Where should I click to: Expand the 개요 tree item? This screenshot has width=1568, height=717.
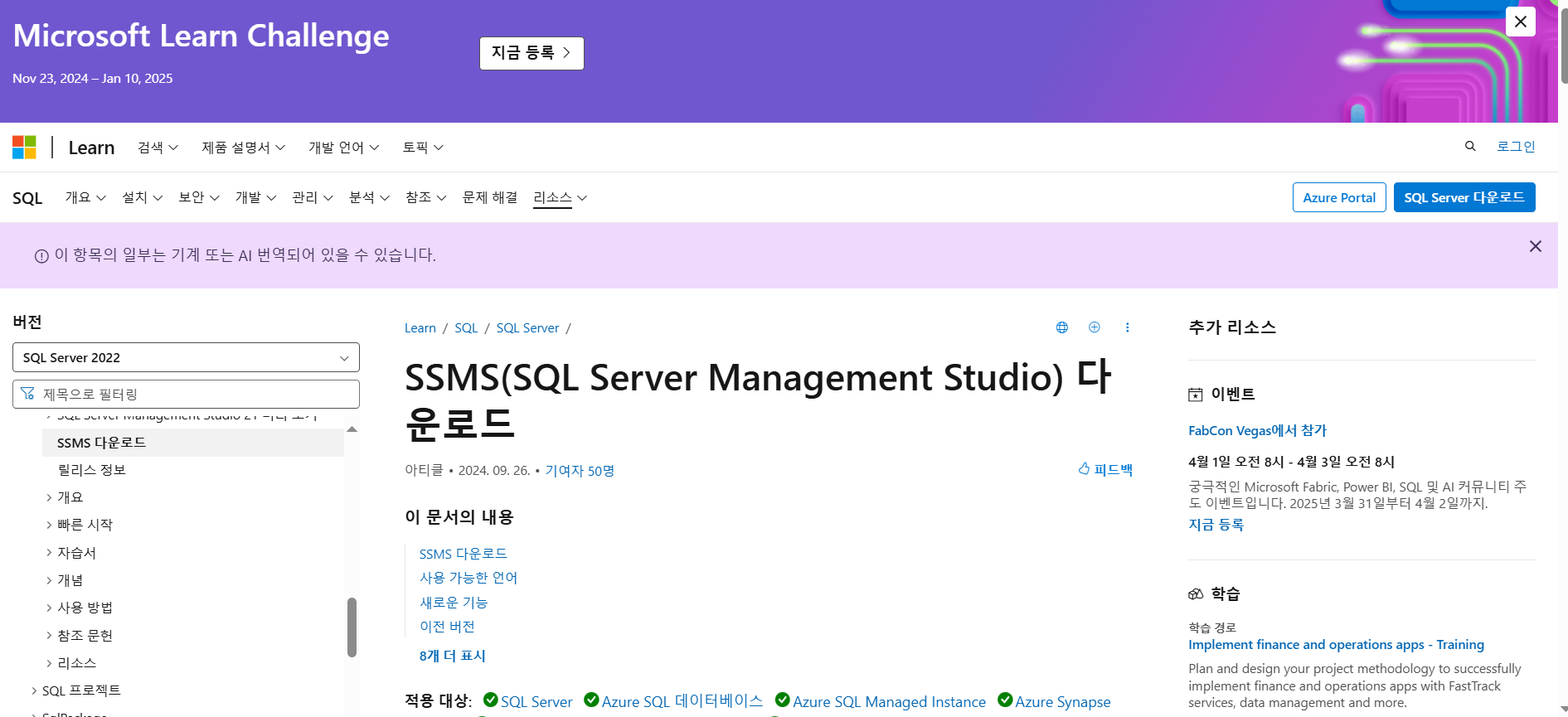(49, 497)
